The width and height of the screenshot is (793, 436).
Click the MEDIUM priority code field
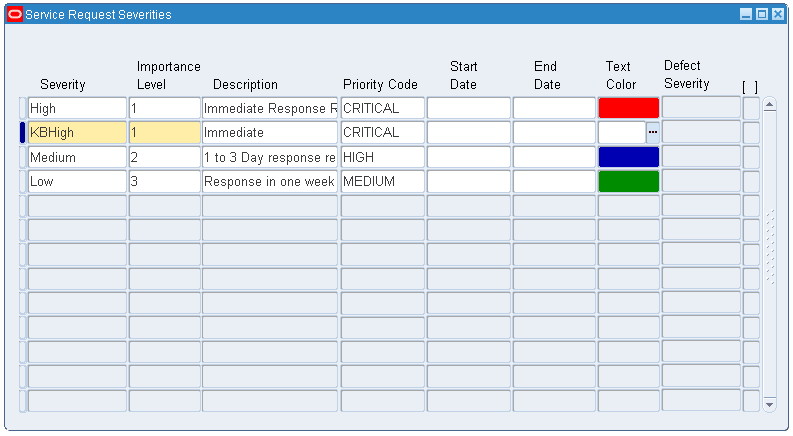click(x=383, y=181)
